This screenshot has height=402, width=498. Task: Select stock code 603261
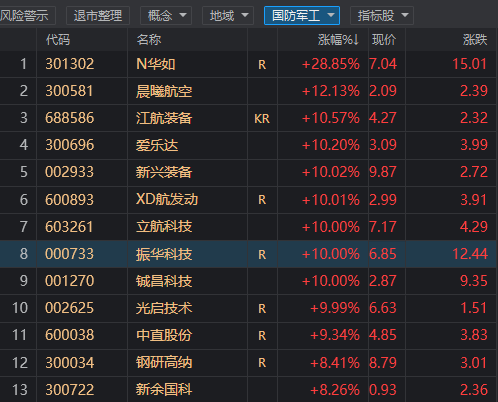click(69, 227)
